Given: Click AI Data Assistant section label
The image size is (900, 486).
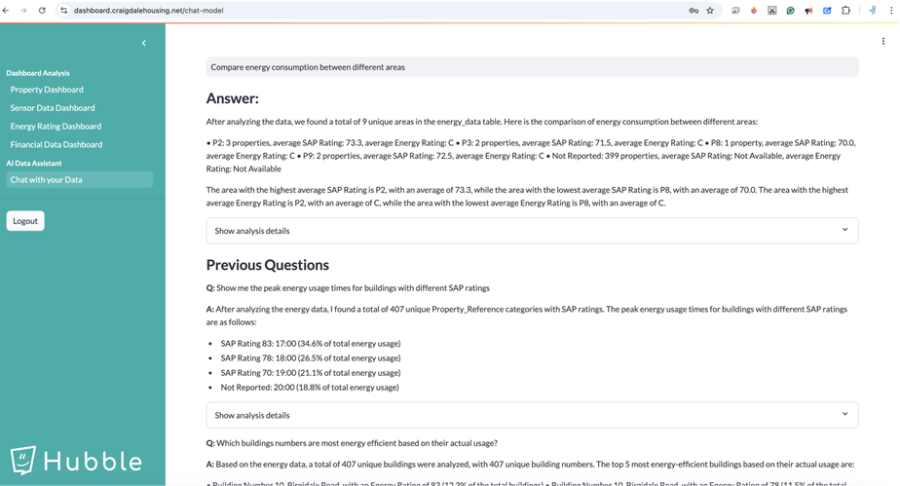Looking at the screenshot, I should coord(34,163).
